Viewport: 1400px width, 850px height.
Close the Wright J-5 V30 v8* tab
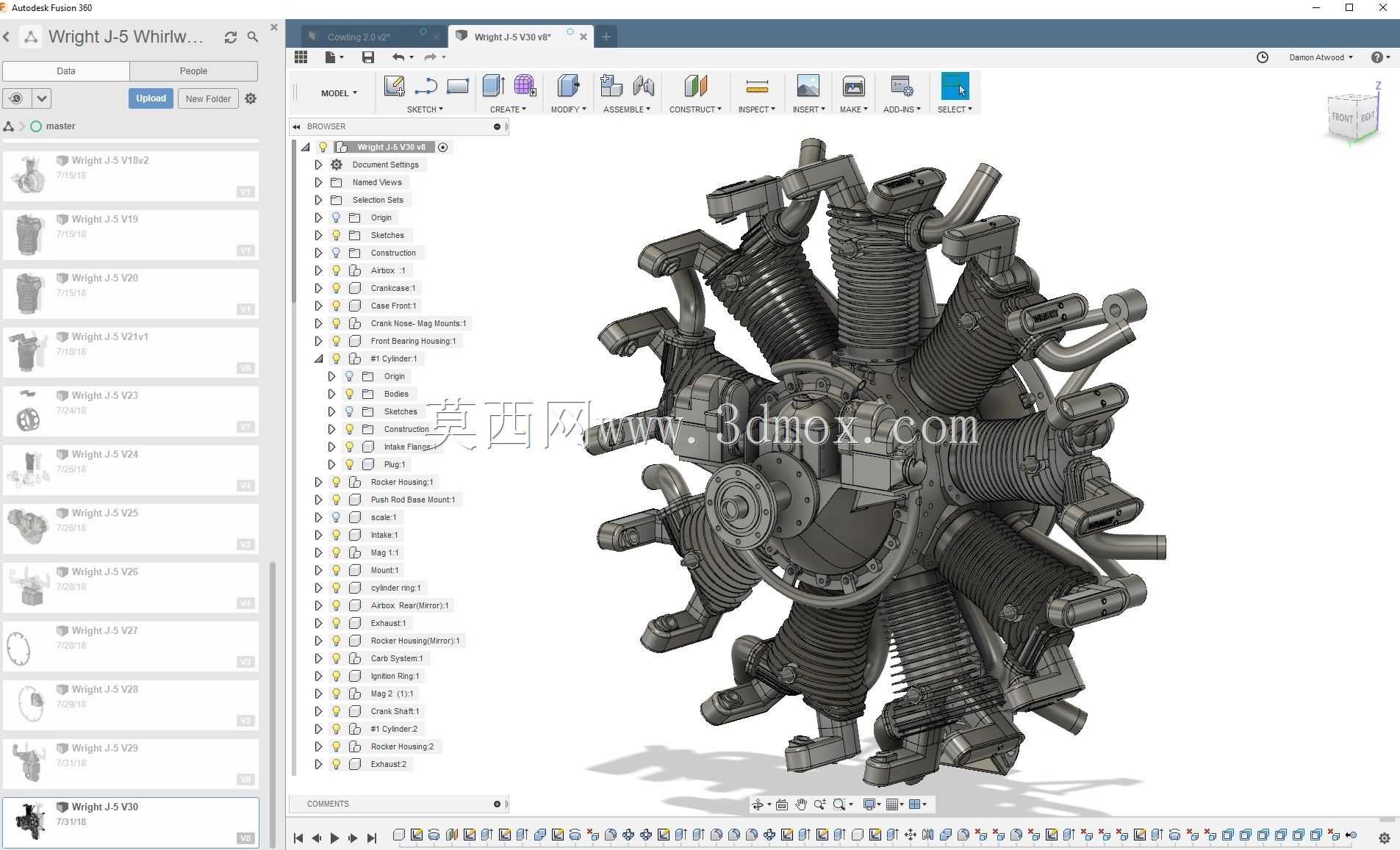584,37
